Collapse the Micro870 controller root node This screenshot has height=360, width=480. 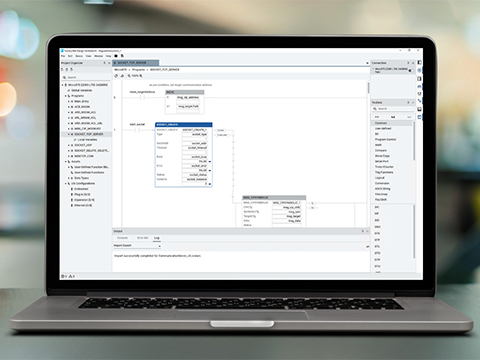62,85
